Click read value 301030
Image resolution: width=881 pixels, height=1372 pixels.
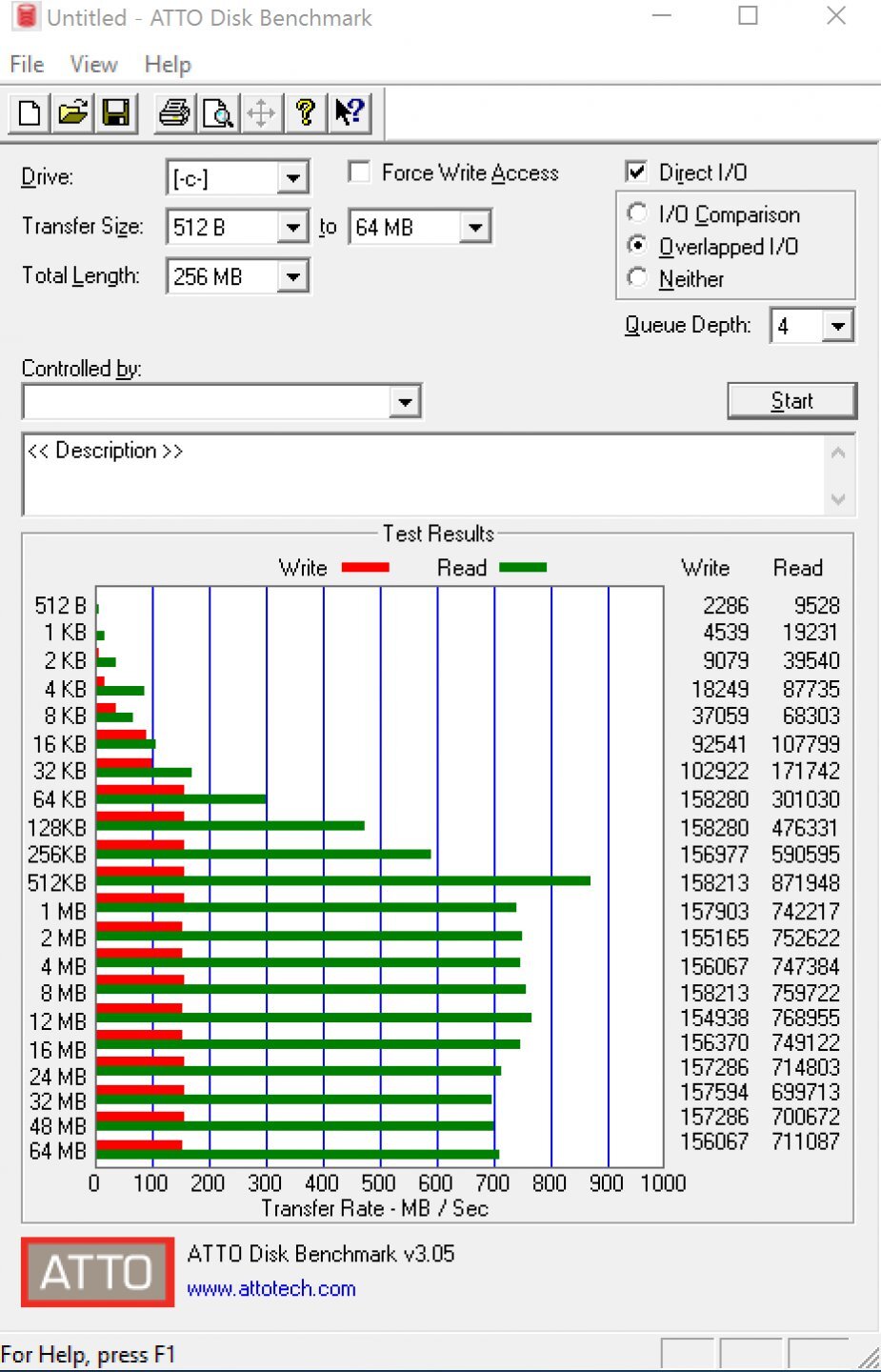(806, 798)
